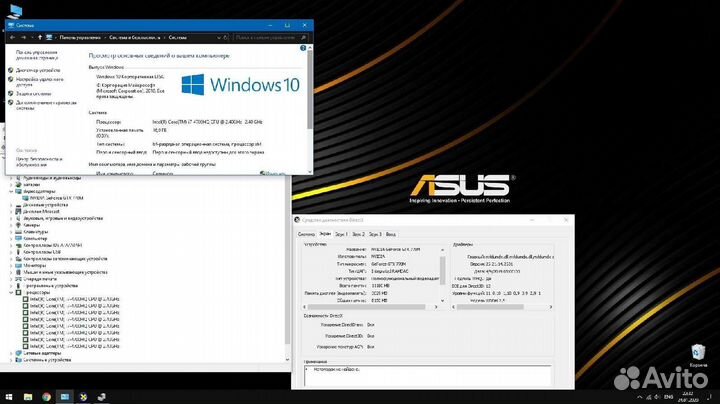Click the shield icon beside Device Manager link
Screen dimensions: 720x404
[x=11, y=70]
